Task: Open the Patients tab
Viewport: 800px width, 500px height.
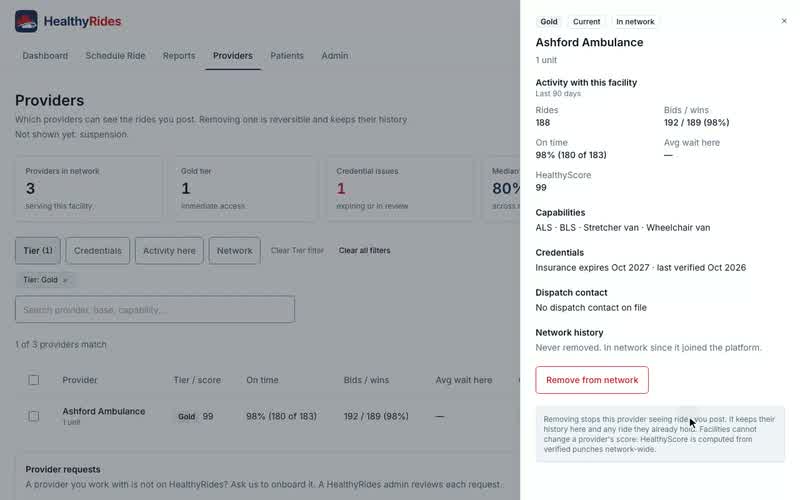Action: point(287,56)
